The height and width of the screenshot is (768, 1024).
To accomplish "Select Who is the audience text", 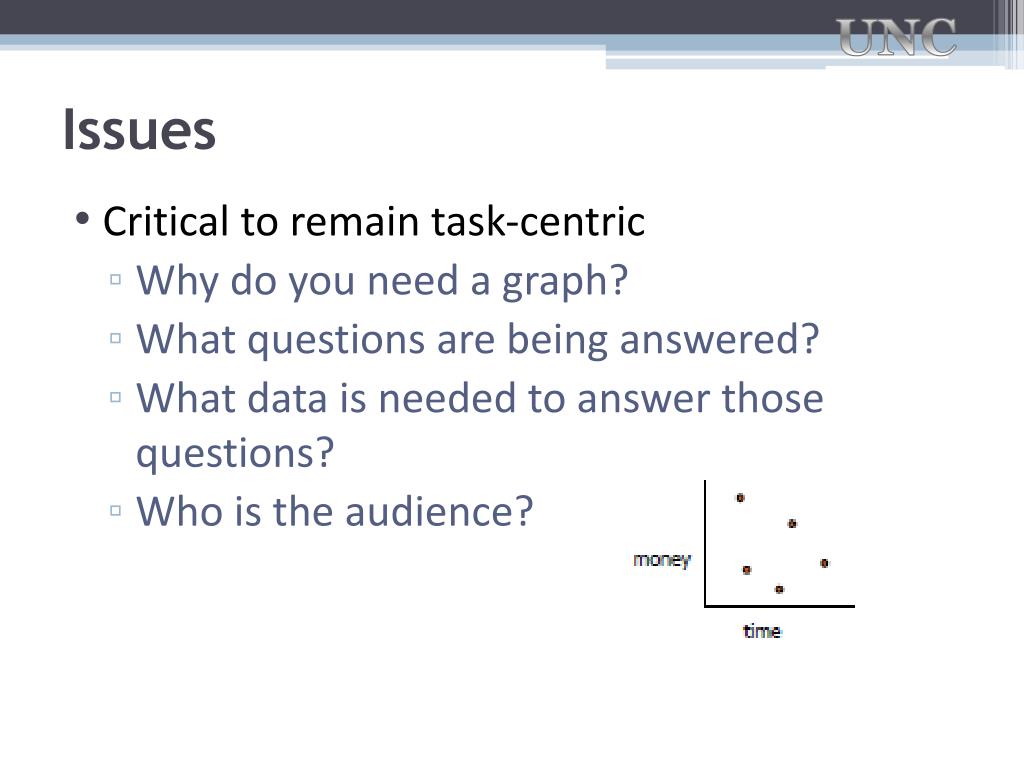I will point(334,511).
